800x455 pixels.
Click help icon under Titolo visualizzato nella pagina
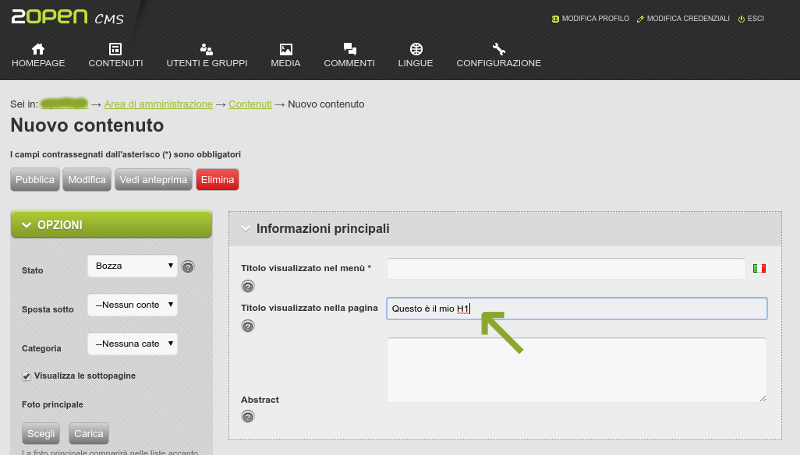(248, 326)
